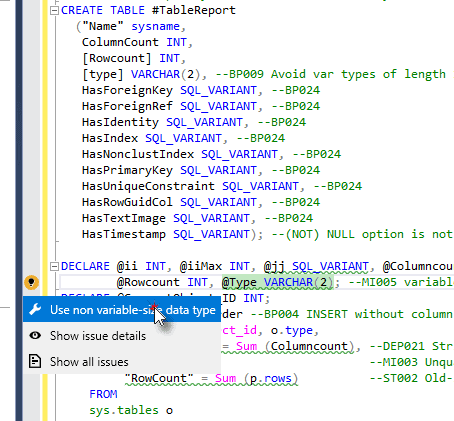Click on HasIdentity column name

(120, 122)
